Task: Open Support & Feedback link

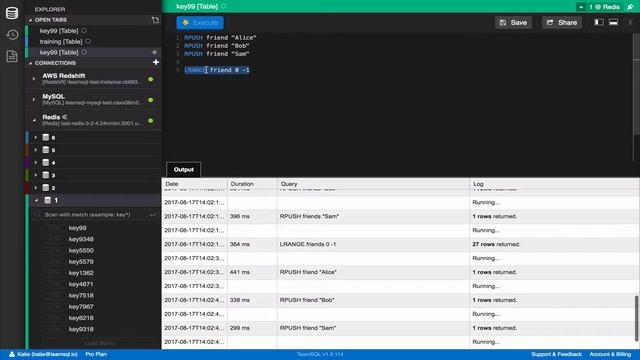Action: tap(556, 354)
